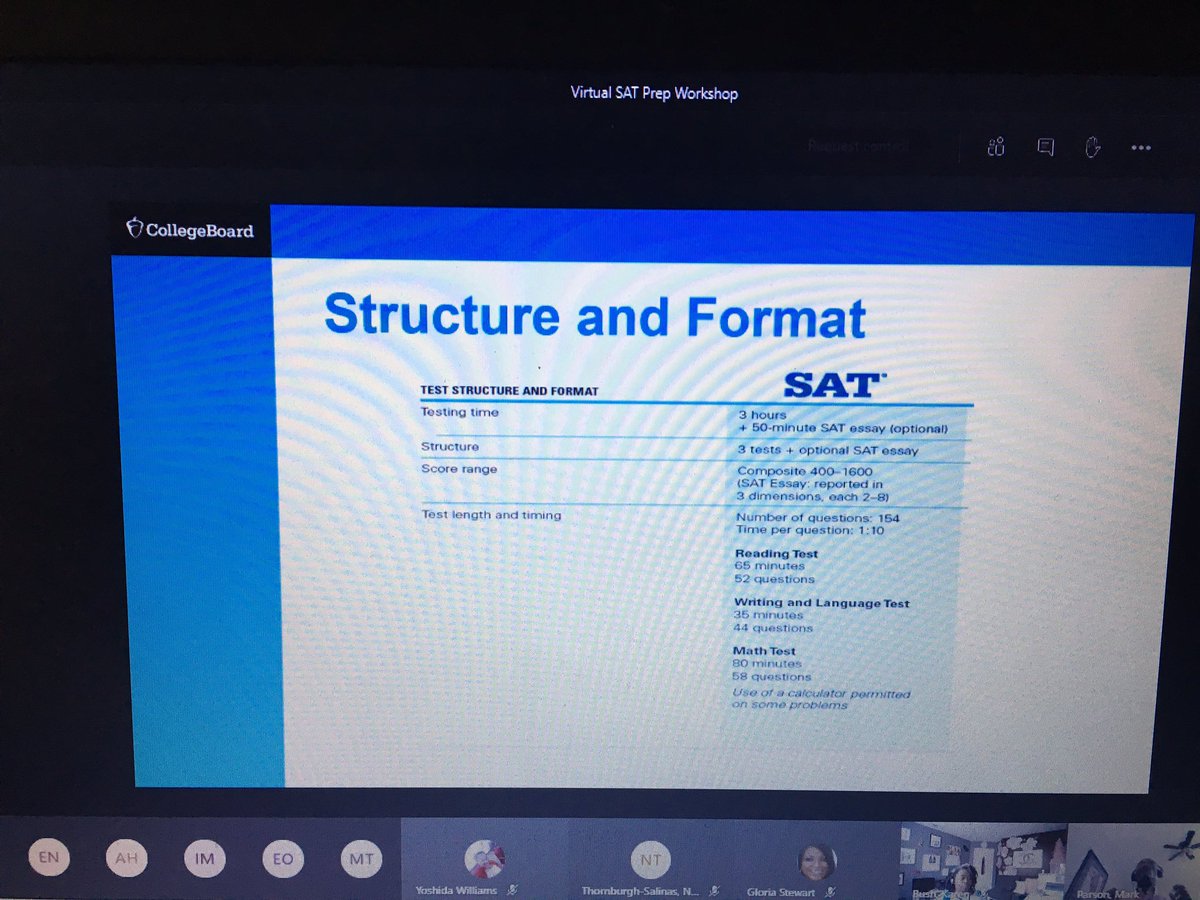Click the IM participant circle

pyautogui.click(x=205, y=858)
